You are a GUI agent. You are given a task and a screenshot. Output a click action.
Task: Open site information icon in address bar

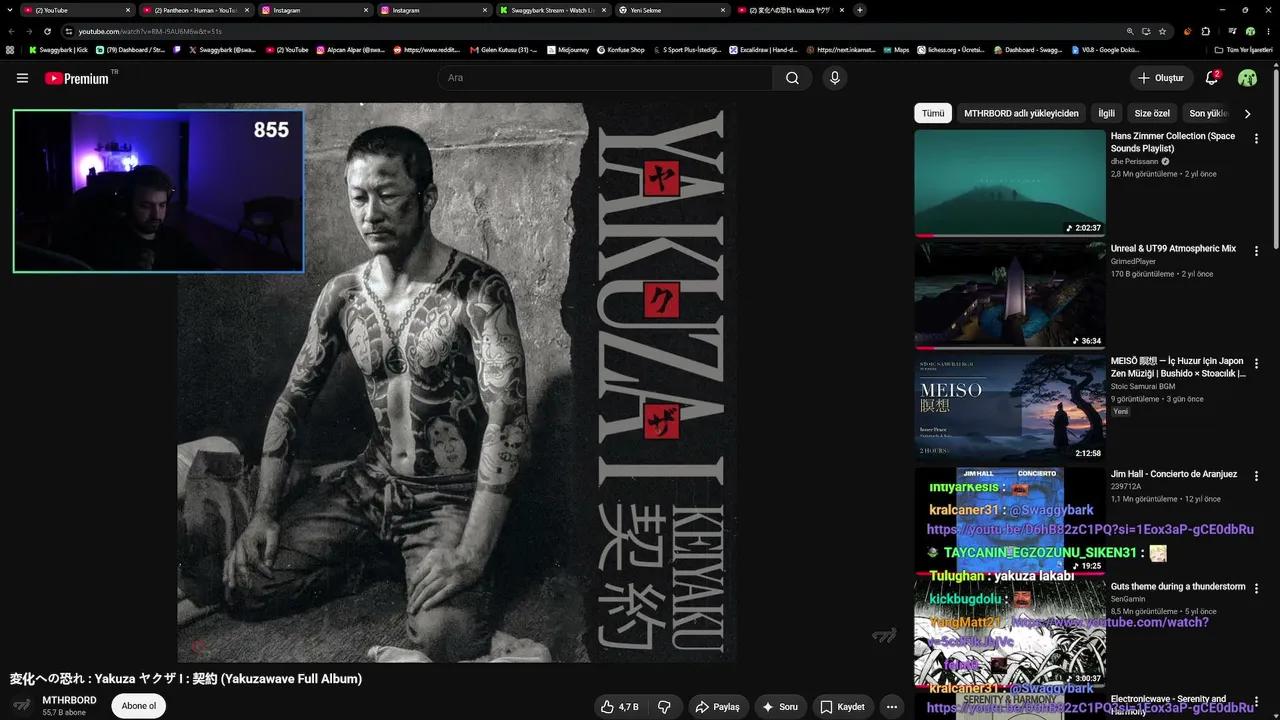pyautogui.click(x=71, y=31)
